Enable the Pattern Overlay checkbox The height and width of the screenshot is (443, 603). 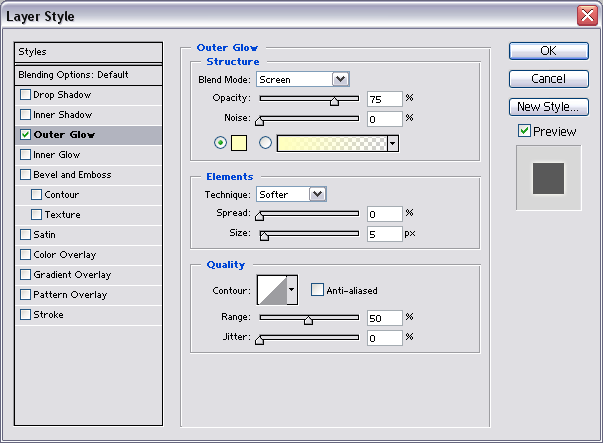click(x=25, y=295)
